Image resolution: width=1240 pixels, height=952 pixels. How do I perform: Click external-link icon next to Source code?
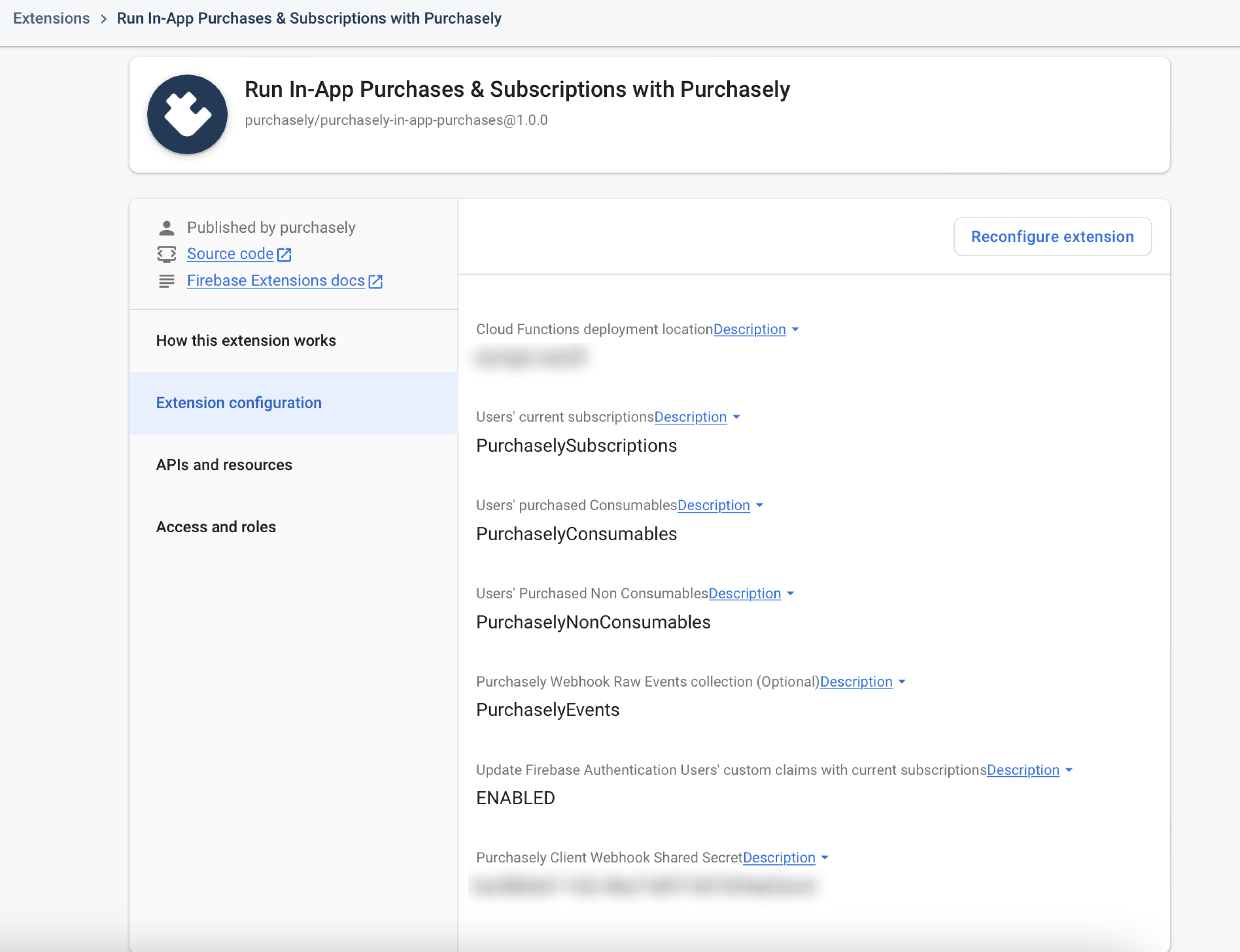[285, 255]
